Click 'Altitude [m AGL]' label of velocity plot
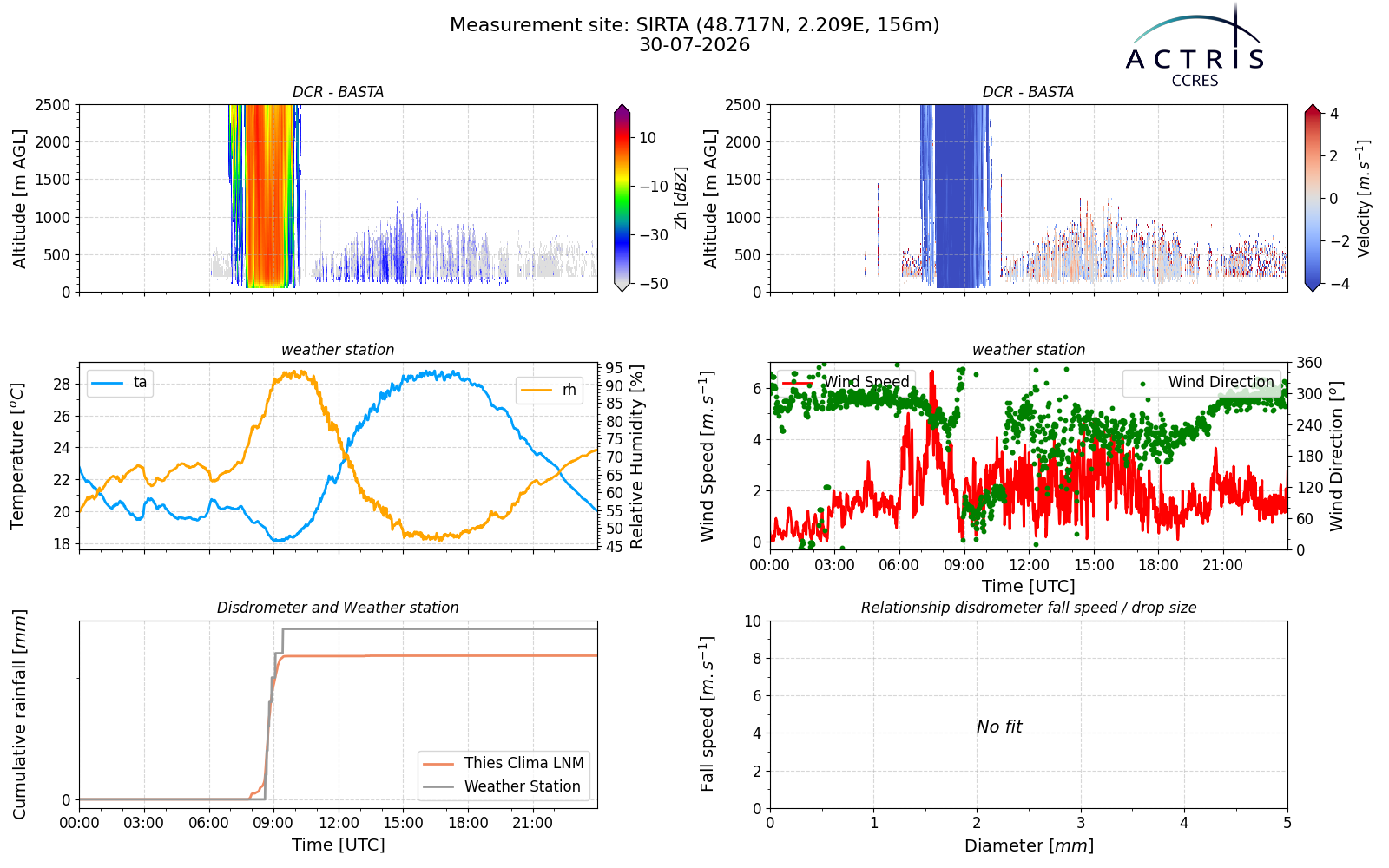Screen dimensions: 1389x868 click(x=710, y=198)
